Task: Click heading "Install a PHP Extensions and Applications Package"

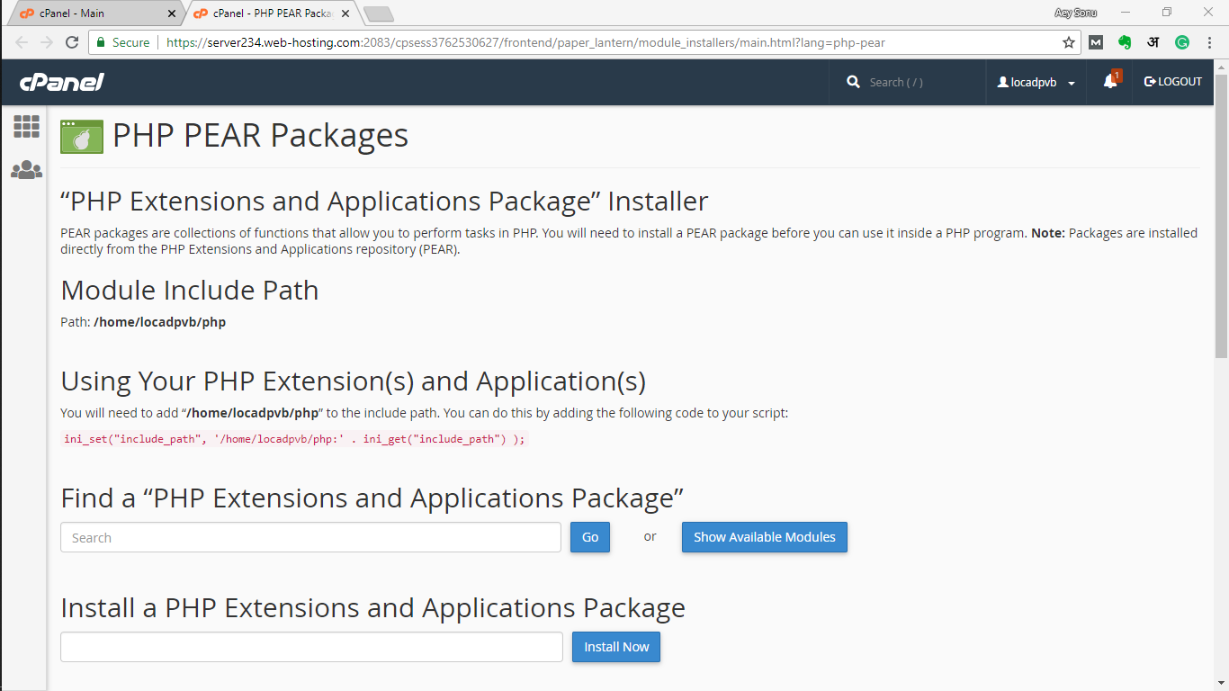Action: coord(373,608)
